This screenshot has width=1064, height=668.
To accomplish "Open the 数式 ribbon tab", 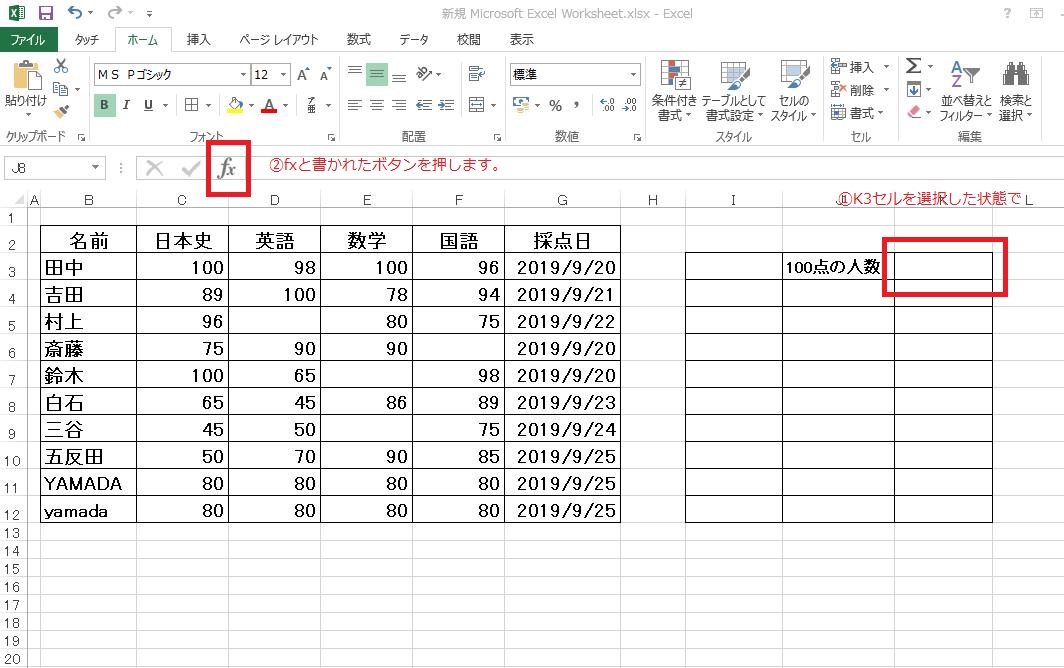I will 358,40.
